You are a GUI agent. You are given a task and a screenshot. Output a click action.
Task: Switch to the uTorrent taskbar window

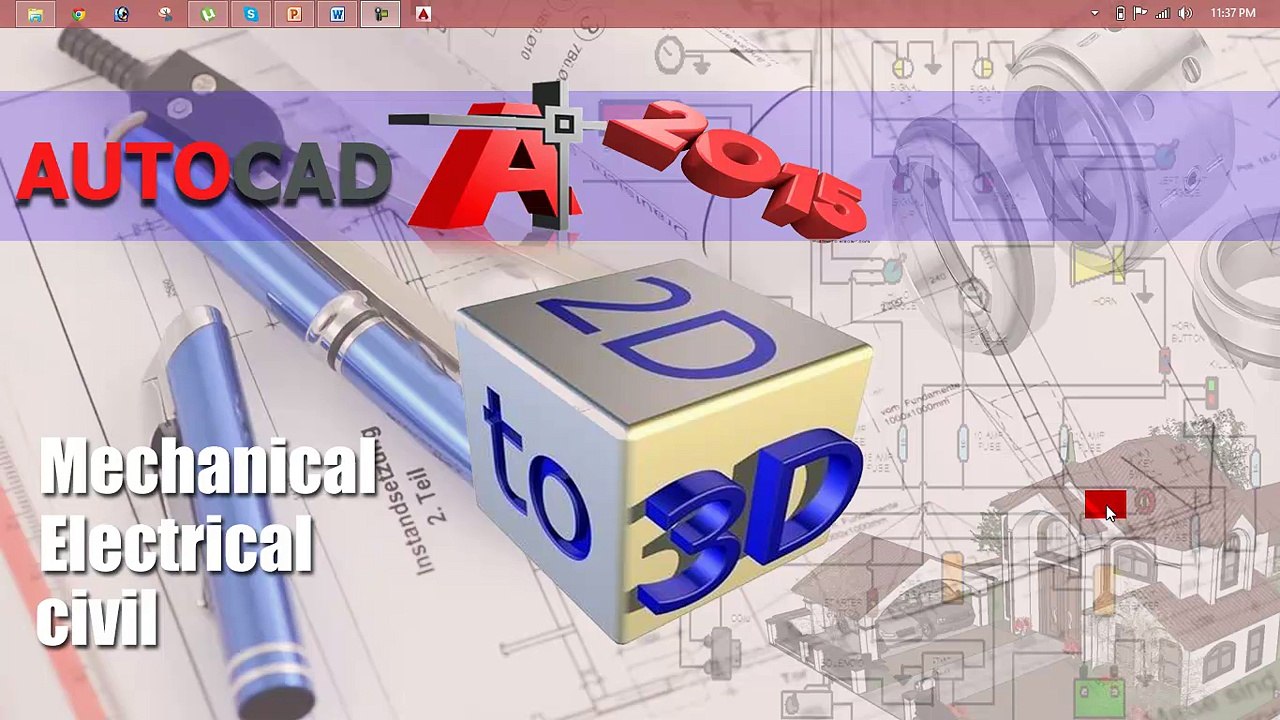208,14
